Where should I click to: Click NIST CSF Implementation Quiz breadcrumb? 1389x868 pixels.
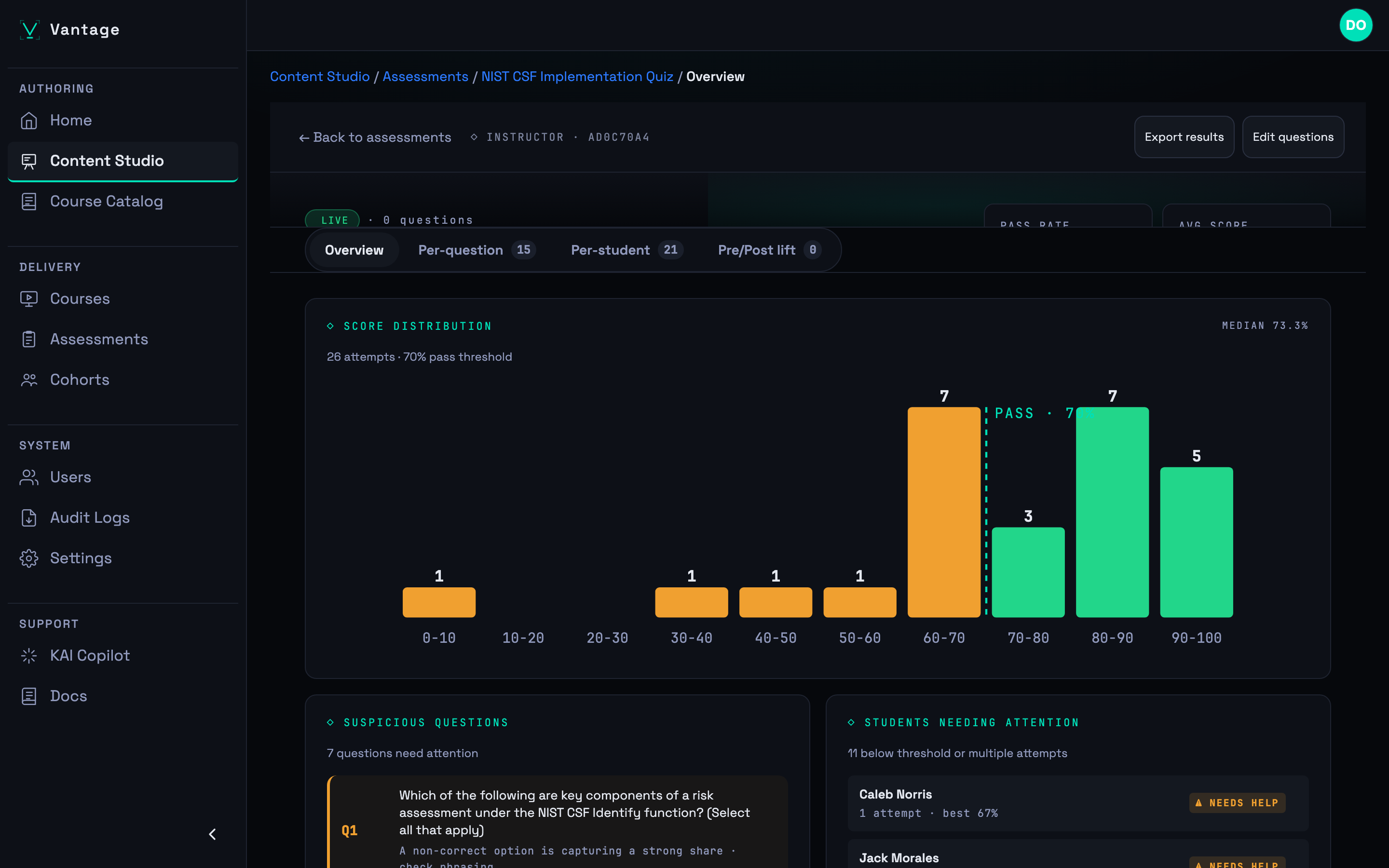577,76
